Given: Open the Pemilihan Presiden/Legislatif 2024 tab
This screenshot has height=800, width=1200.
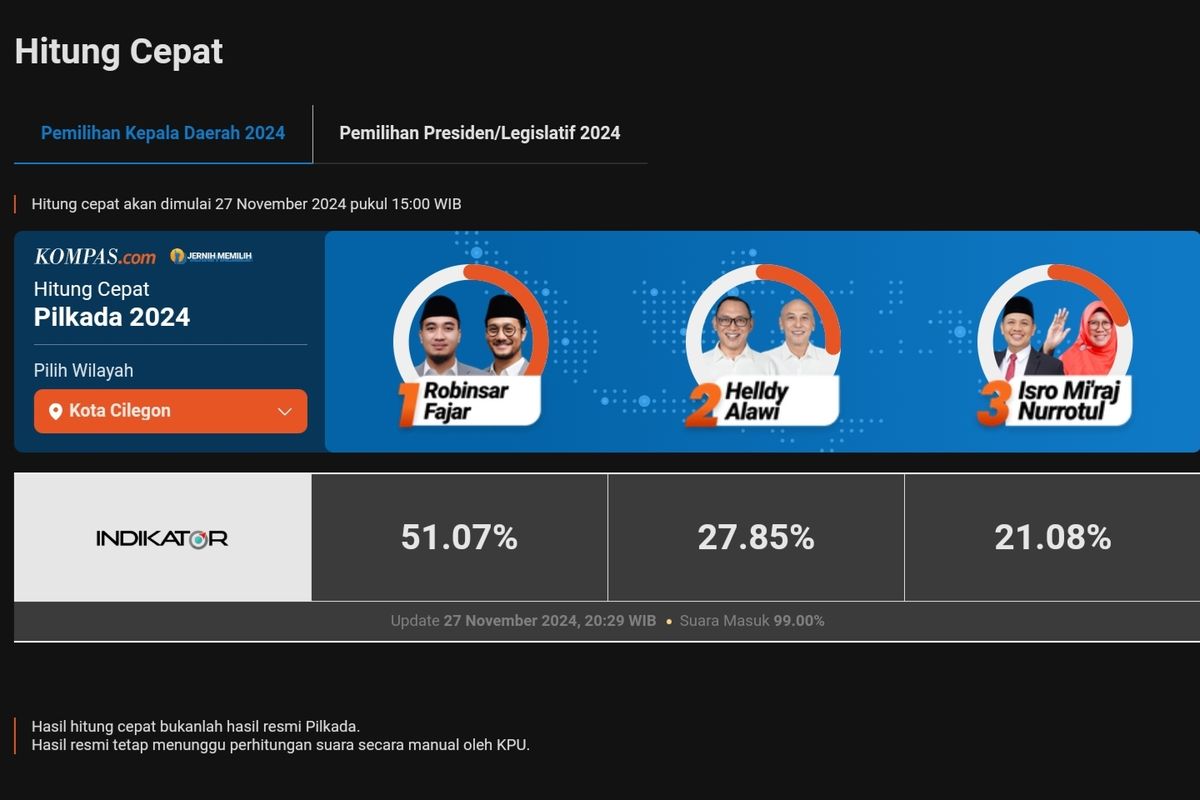Looking at the screenshot, I should tap(480, 133).
